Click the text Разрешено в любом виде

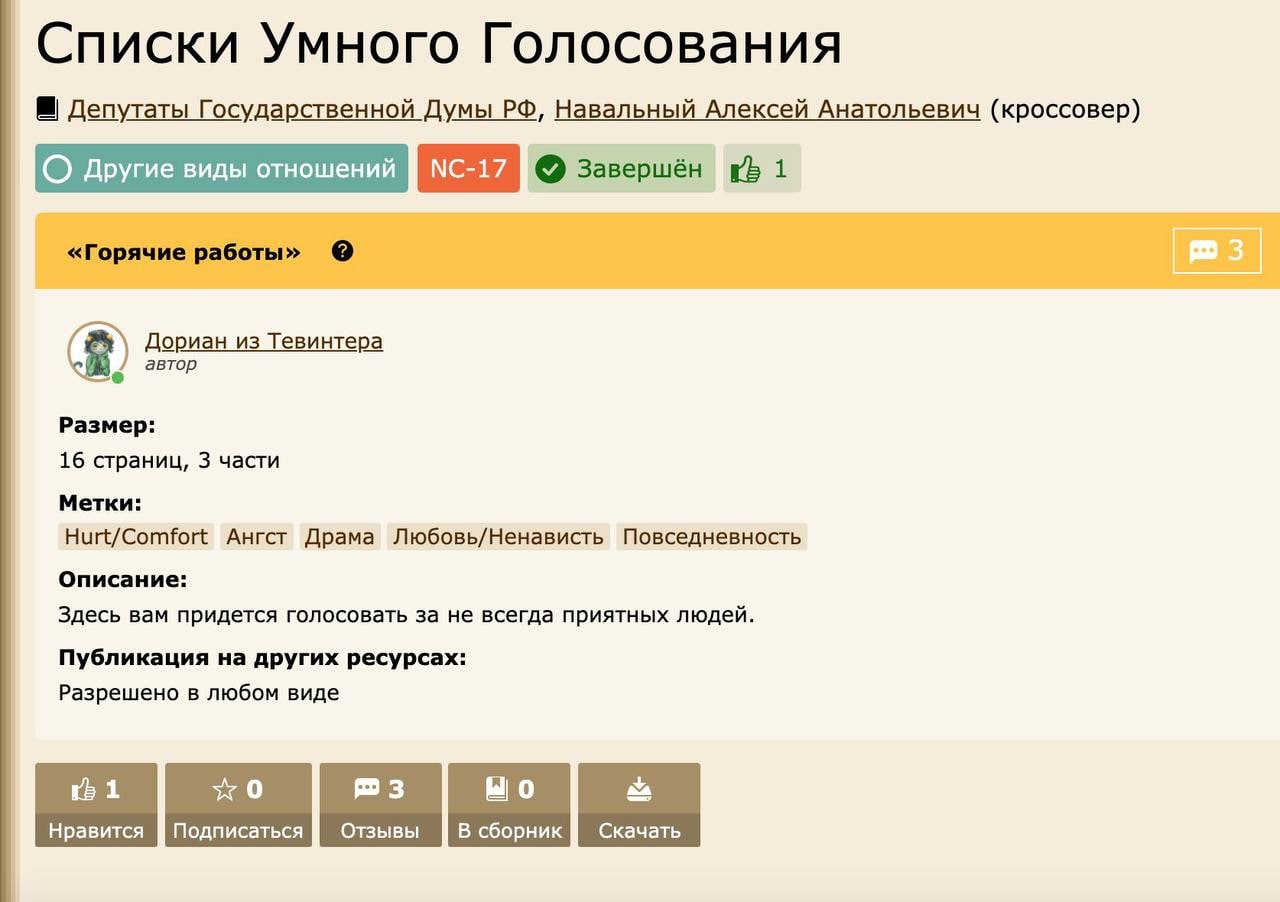coord(199,692)
